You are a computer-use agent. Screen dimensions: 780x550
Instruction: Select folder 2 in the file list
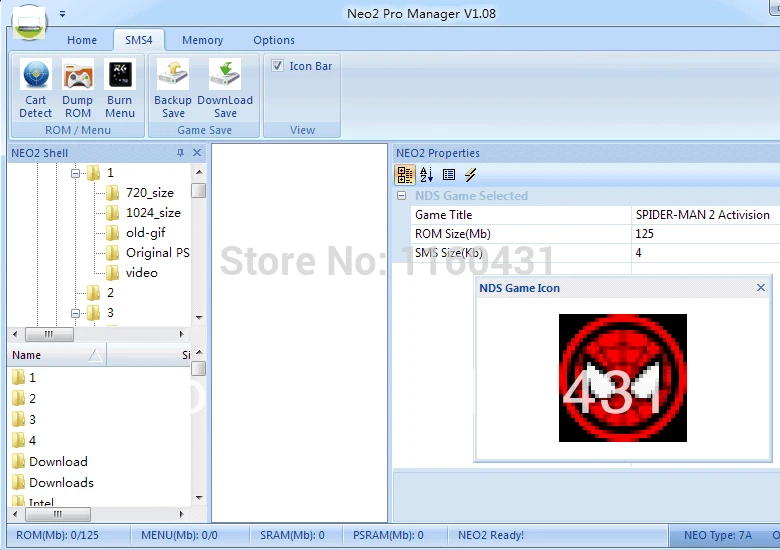click(x=32, y=398)
